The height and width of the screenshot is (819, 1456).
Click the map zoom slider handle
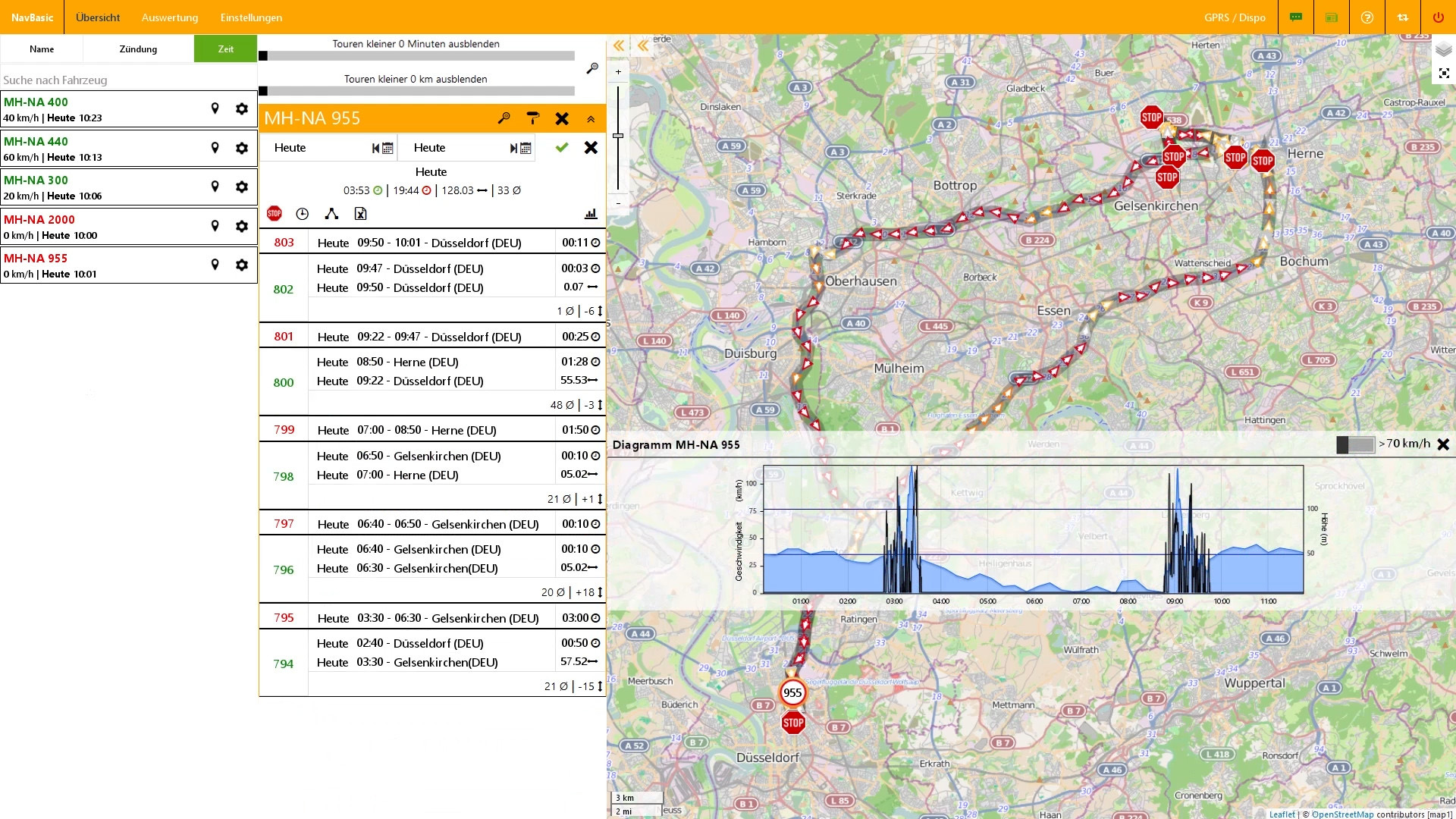click(x=618, y=136)
